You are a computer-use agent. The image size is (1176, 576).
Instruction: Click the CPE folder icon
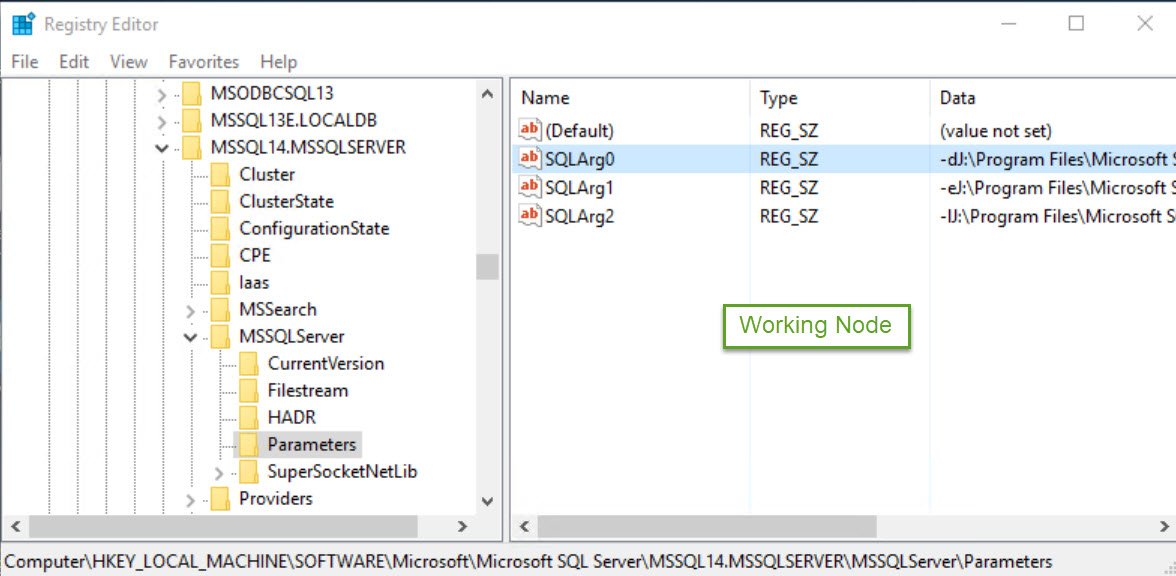220,256
